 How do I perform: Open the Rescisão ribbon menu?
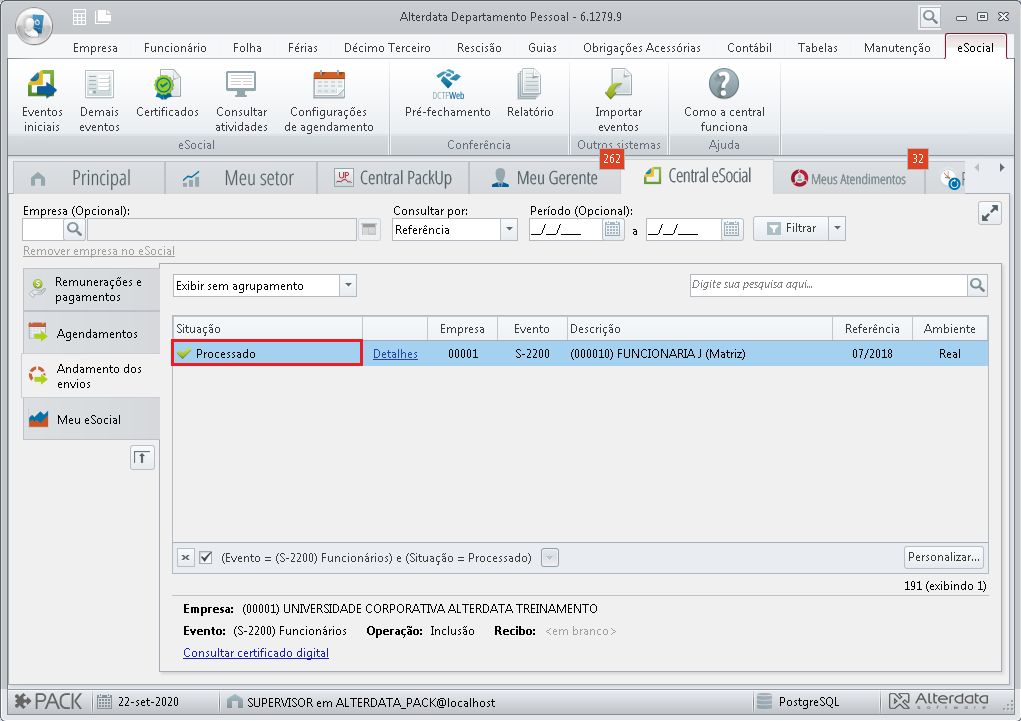click(x=479, y=48)
